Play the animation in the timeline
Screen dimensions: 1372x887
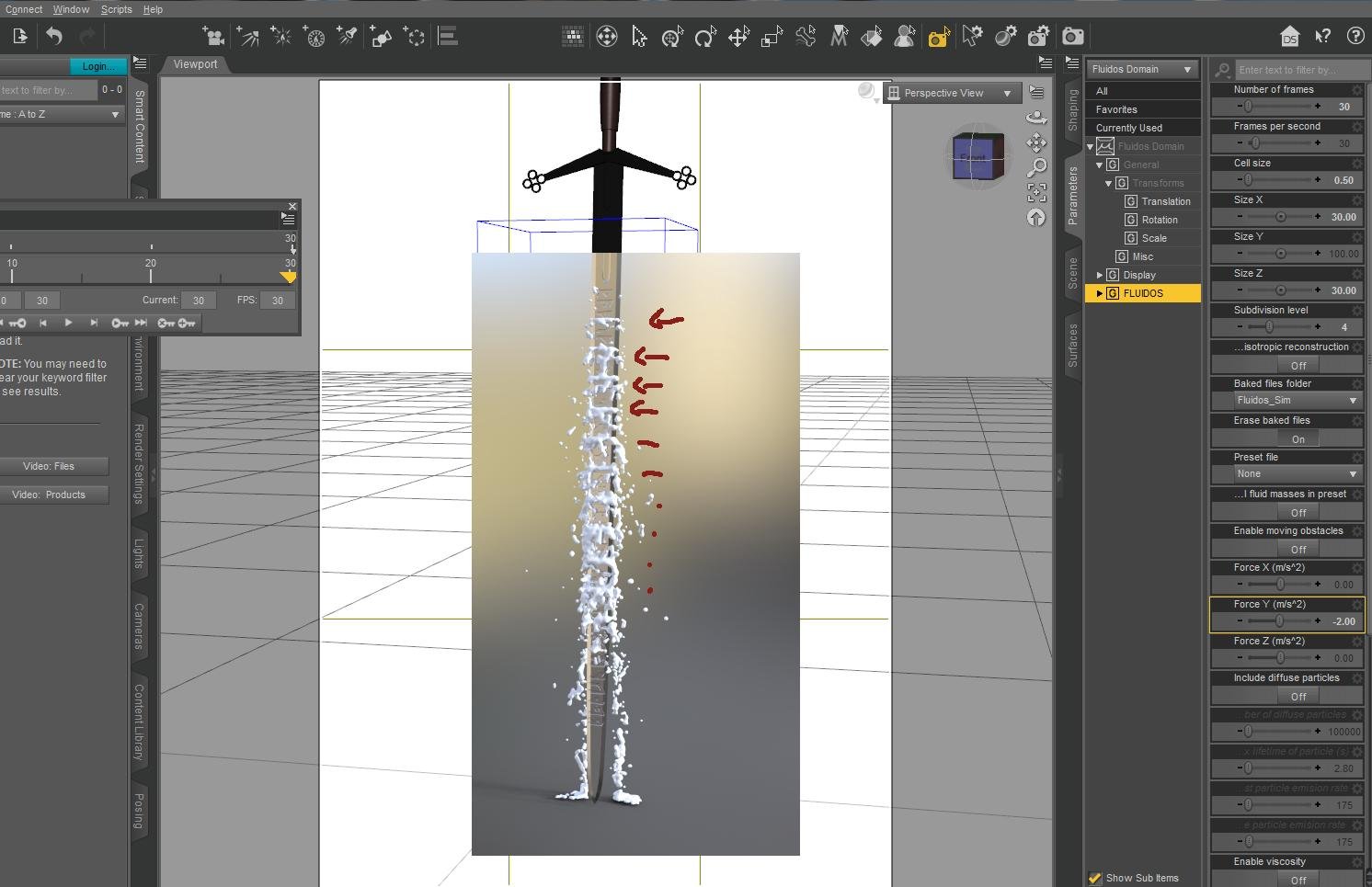(68, 323)
